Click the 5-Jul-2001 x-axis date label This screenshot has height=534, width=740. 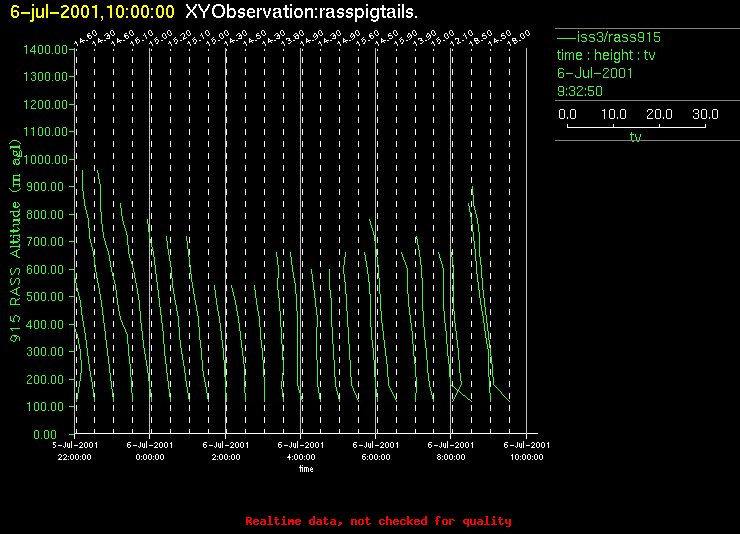click(75, 445)
